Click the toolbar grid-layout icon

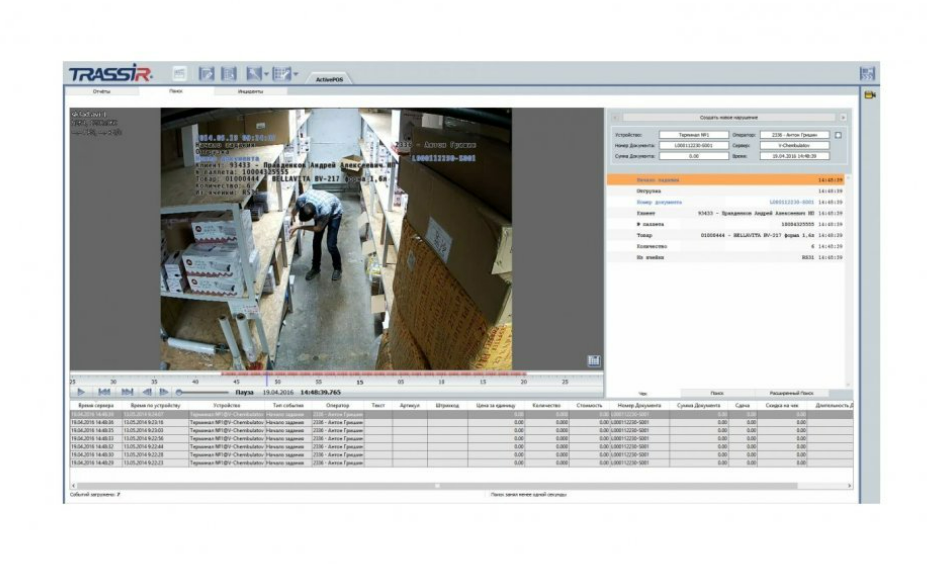point(281,73)
